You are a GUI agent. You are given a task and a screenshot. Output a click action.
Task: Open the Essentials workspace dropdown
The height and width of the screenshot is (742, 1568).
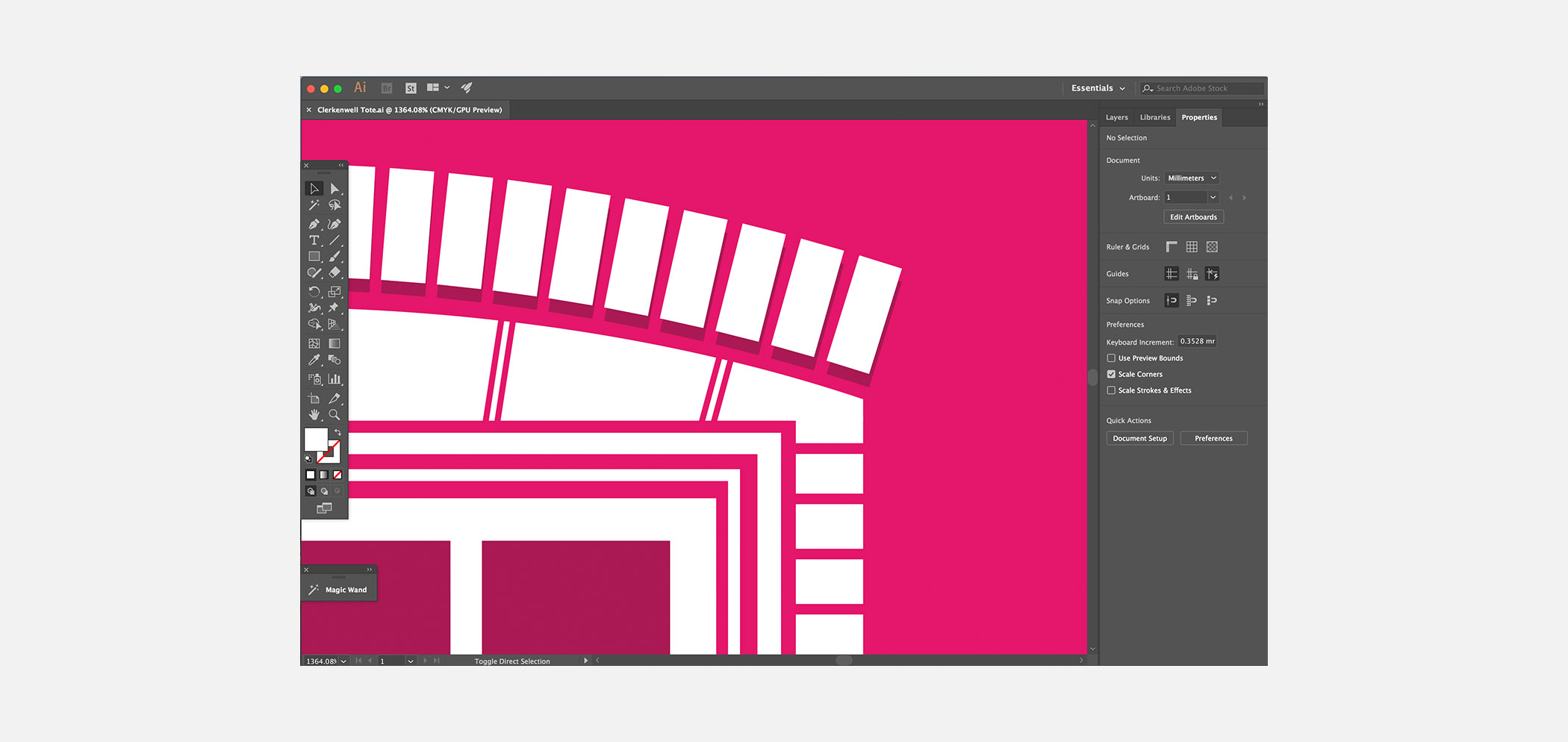1098,88
